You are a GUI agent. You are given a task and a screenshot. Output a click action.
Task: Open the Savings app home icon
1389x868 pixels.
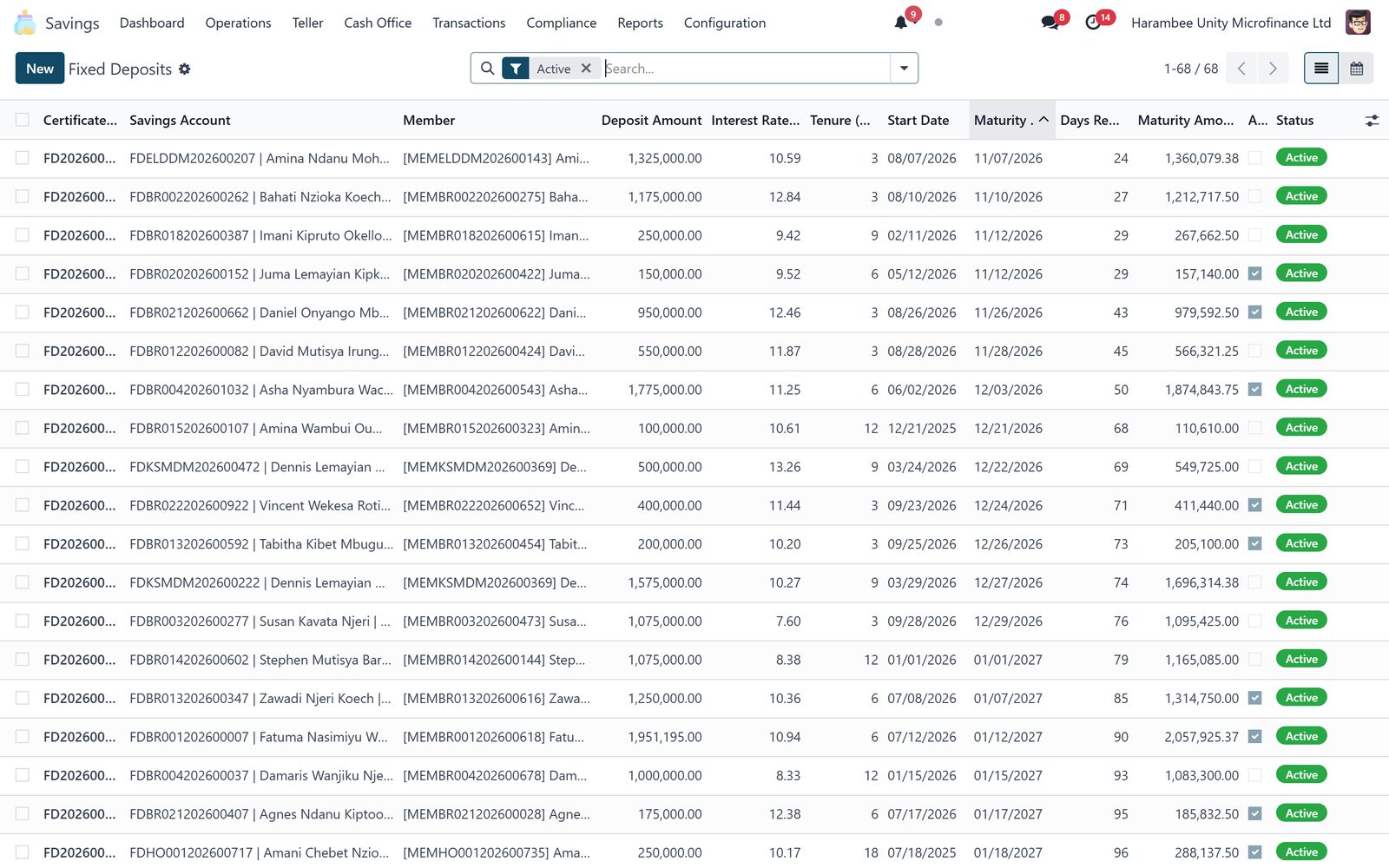[25, 23]
